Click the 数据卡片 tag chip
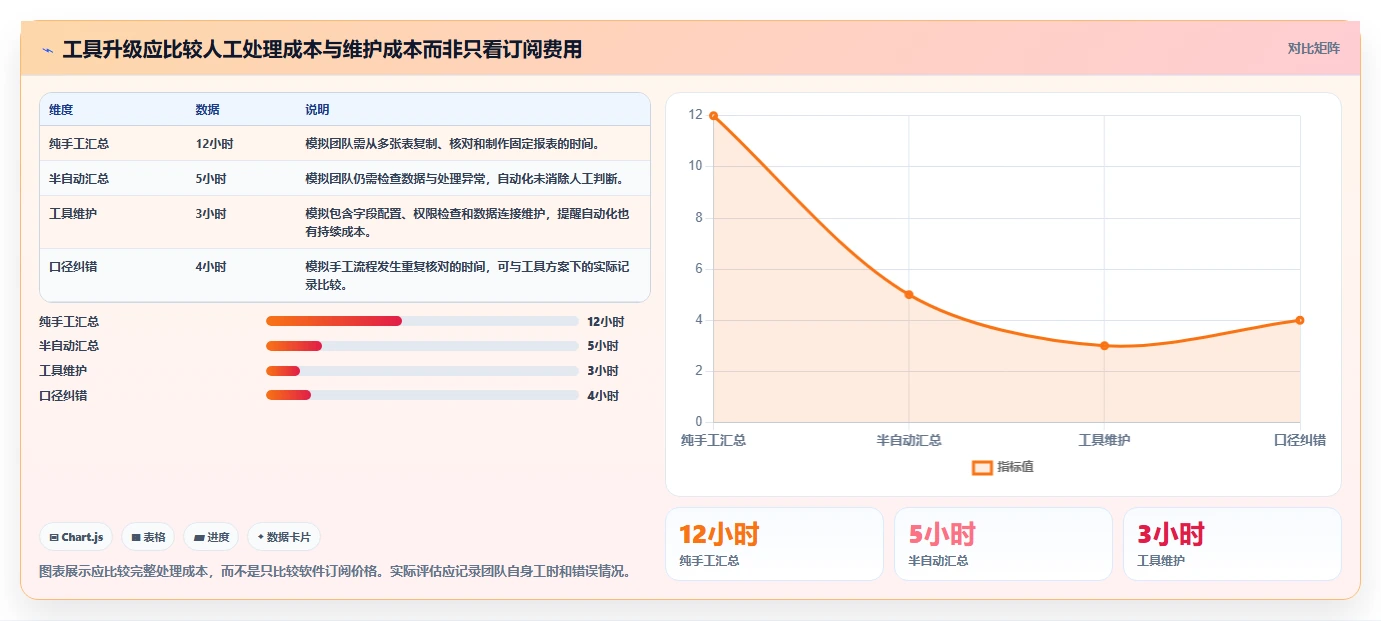 (x=284, y=537)
